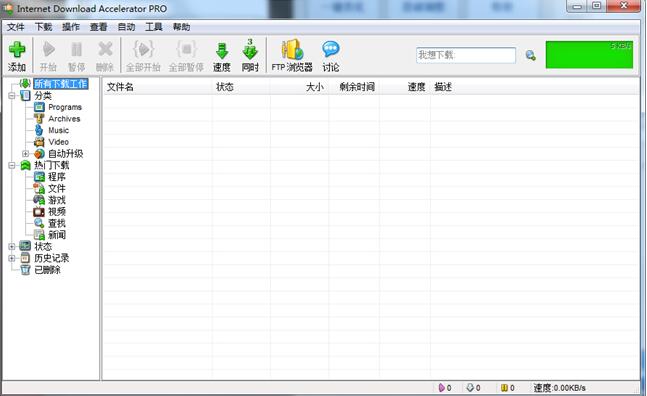Image resolution: width=647 pixels, height=396 pixels.
Task: Click the 同时 simultaneous downloads icon
Action: tap(250, 50)
